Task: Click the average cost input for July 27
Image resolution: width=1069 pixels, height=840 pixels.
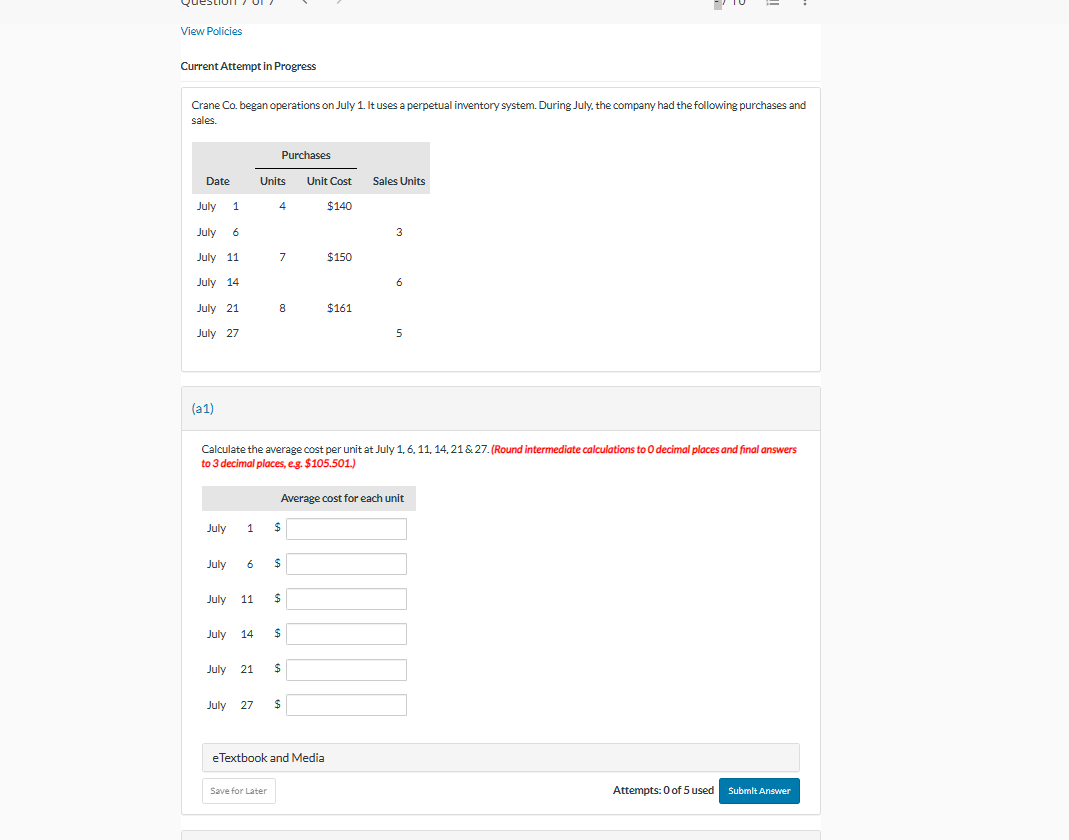Action: 346,704
